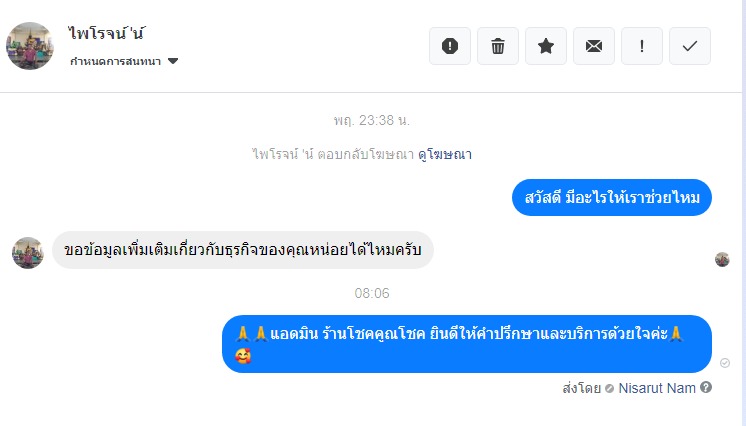Viewport: 746px width, 426px height.
Task: Mark conversation done with checkmark button
Action: tap(690, 46)
